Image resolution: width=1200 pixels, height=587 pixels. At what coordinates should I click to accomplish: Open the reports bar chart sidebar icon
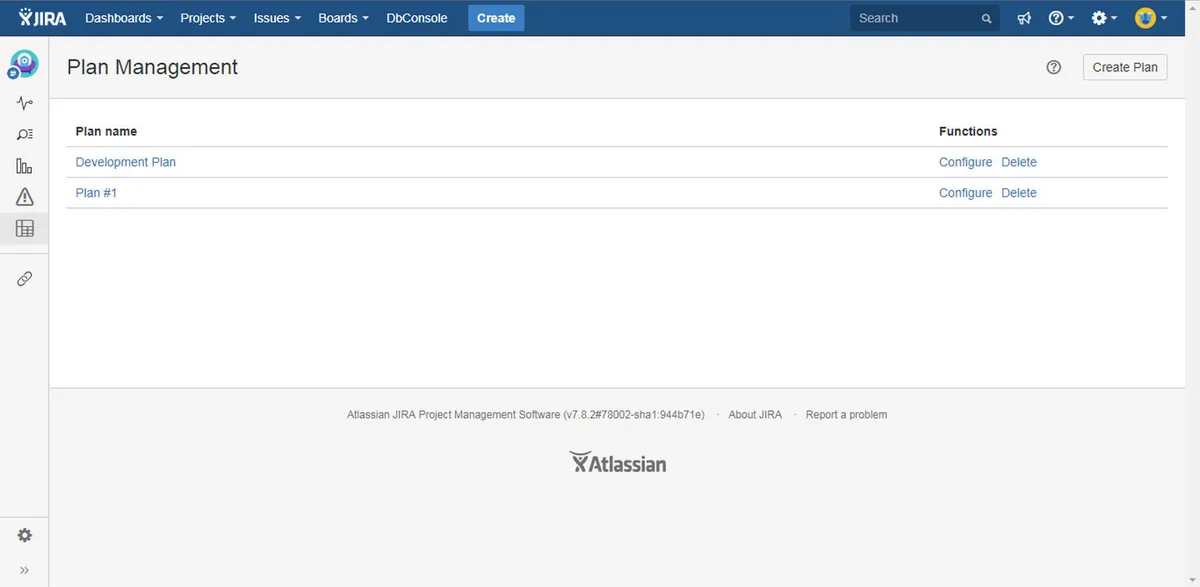point(25,166)
